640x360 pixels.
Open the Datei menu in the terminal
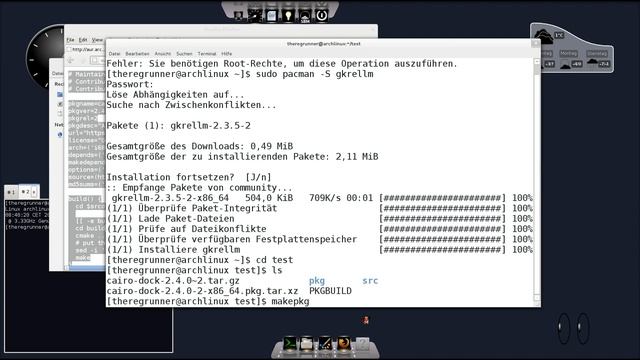[x=114, y=53]
